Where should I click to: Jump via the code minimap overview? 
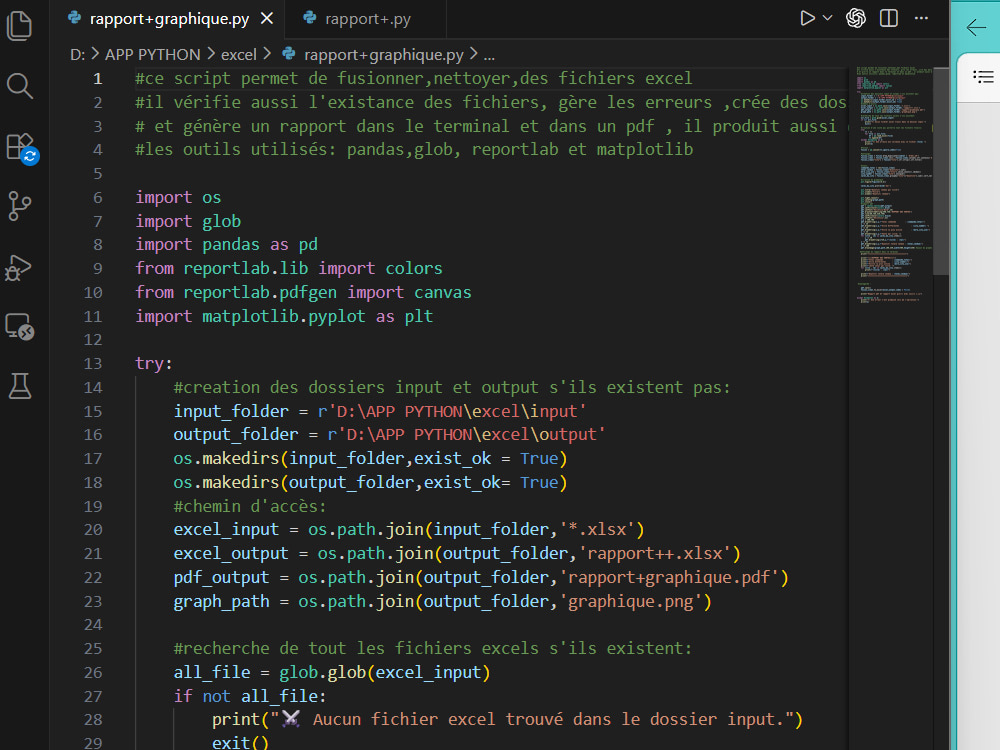(x=893, y=185)
